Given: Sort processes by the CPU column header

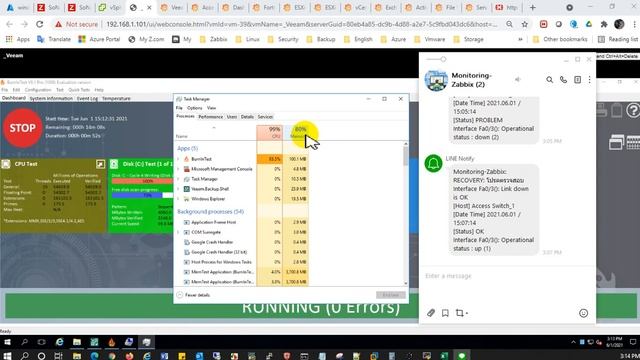Looking at the screenshot, I should (x=269, y=133).
